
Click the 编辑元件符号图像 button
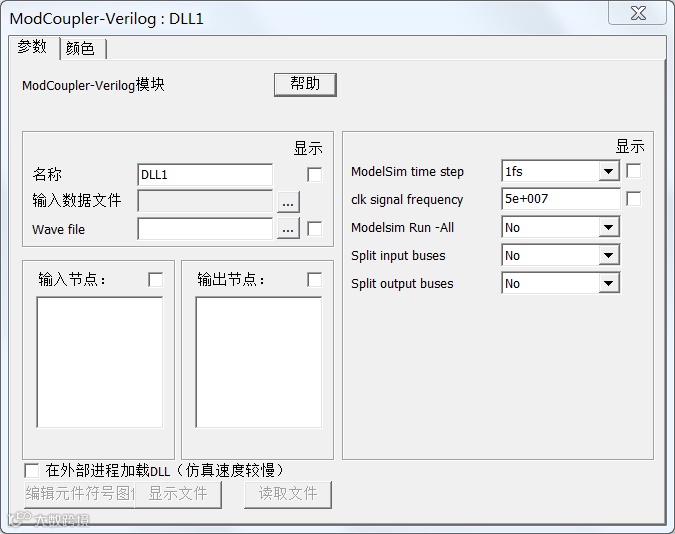(x=80, y=494)
